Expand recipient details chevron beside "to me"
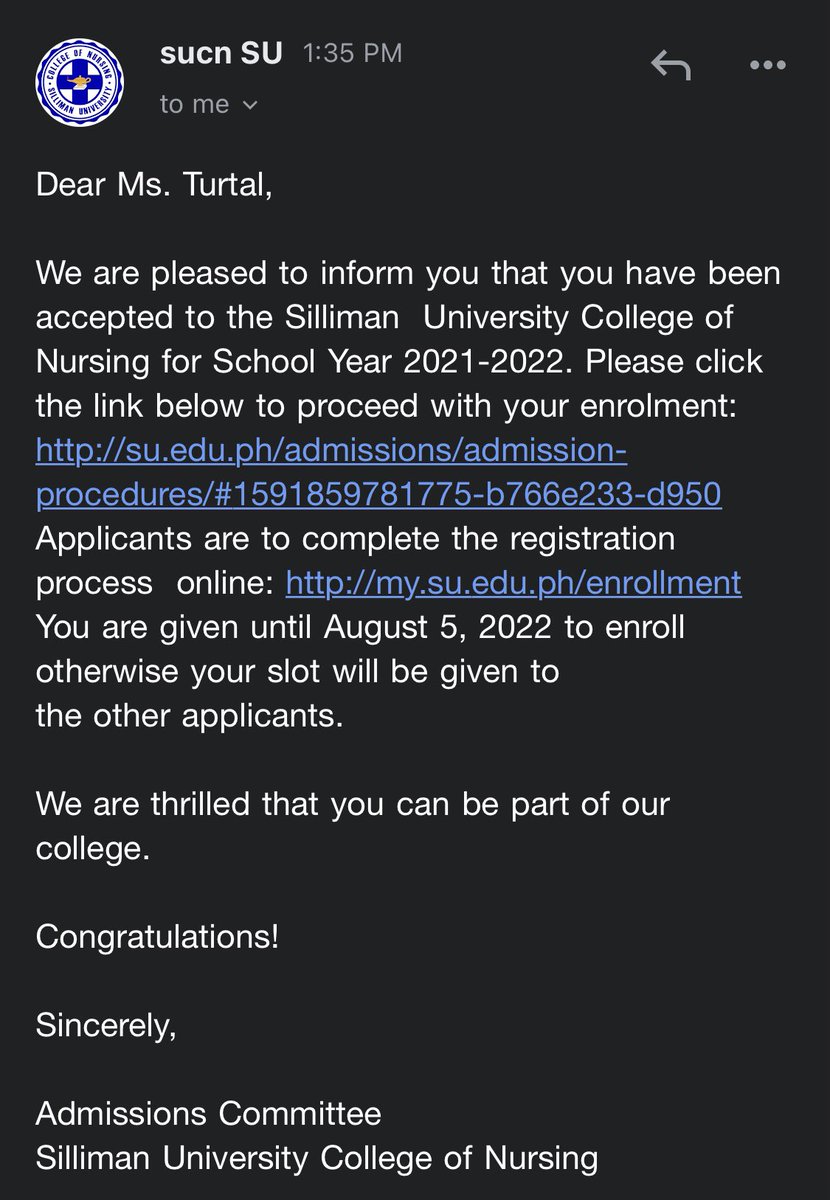830x1200 pixels. (250, 104)
